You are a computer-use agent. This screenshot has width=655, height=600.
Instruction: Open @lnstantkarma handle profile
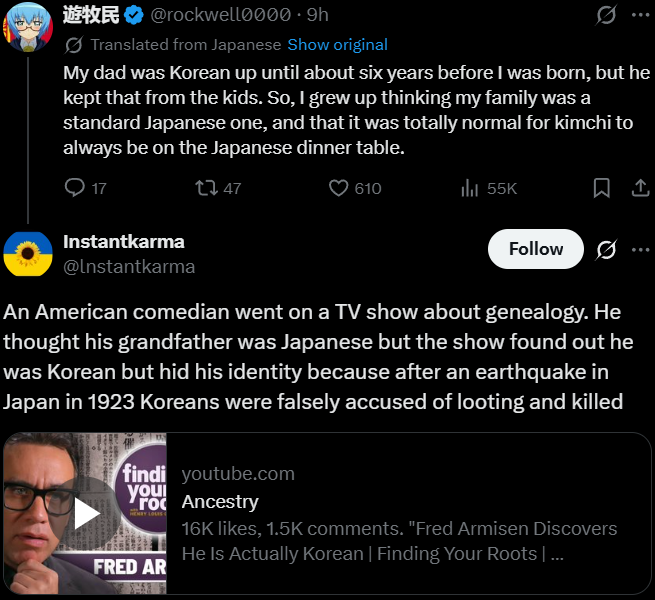click(x=129, y=267)
